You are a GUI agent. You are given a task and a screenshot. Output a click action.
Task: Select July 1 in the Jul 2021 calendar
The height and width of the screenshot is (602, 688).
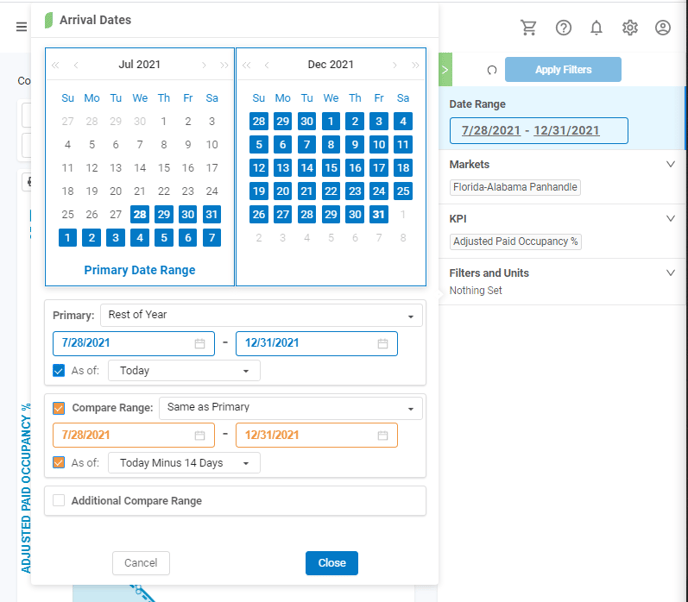[x=164, y=122]
